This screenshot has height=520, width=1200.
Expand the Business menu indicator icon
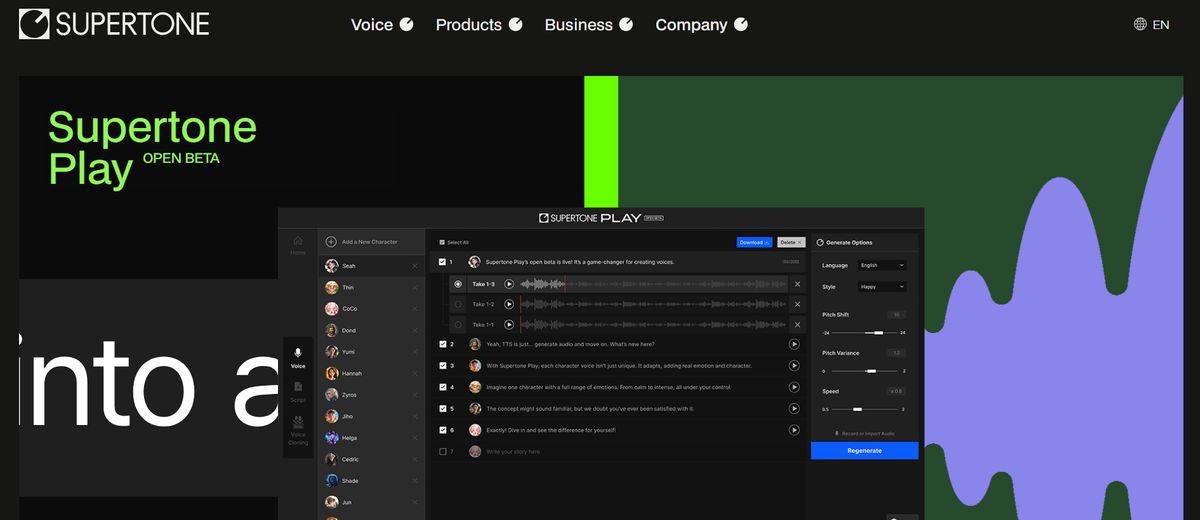tap(626, 24)
